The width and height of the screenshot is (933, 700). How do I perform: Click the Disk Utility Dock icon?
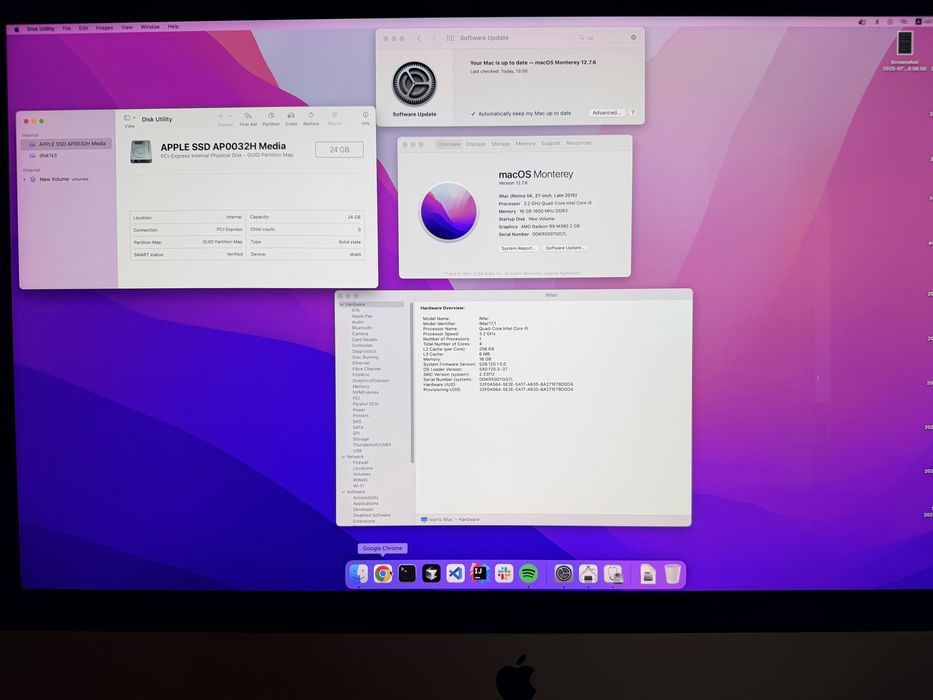pos(613,574)
